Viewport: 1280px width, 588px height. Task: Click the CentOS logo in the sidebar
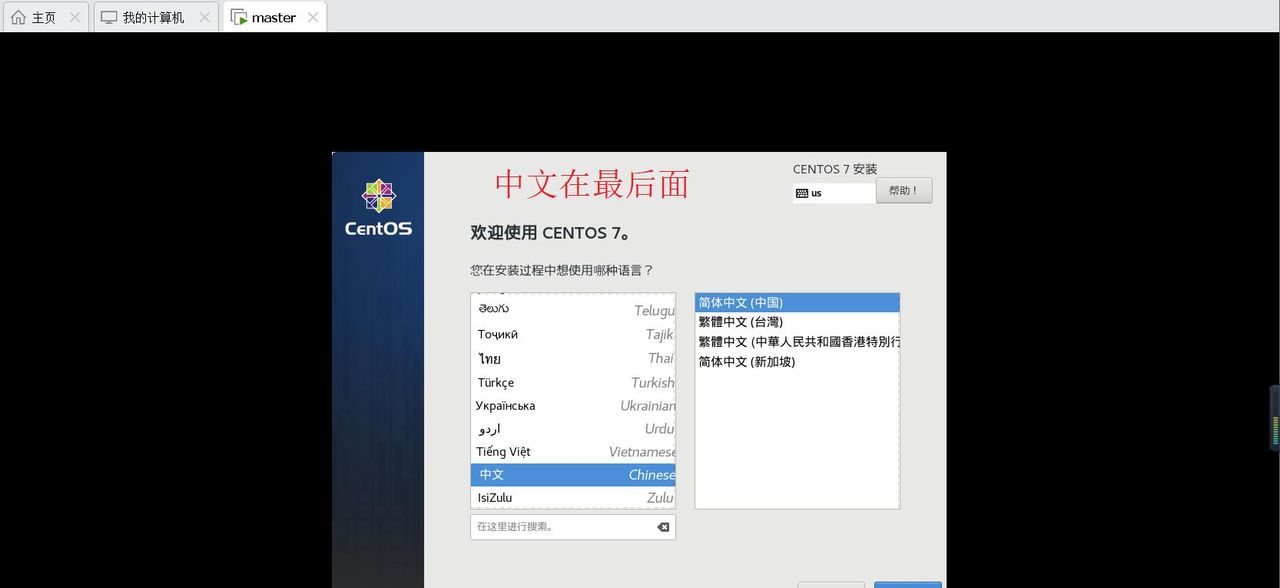[379, 196]
